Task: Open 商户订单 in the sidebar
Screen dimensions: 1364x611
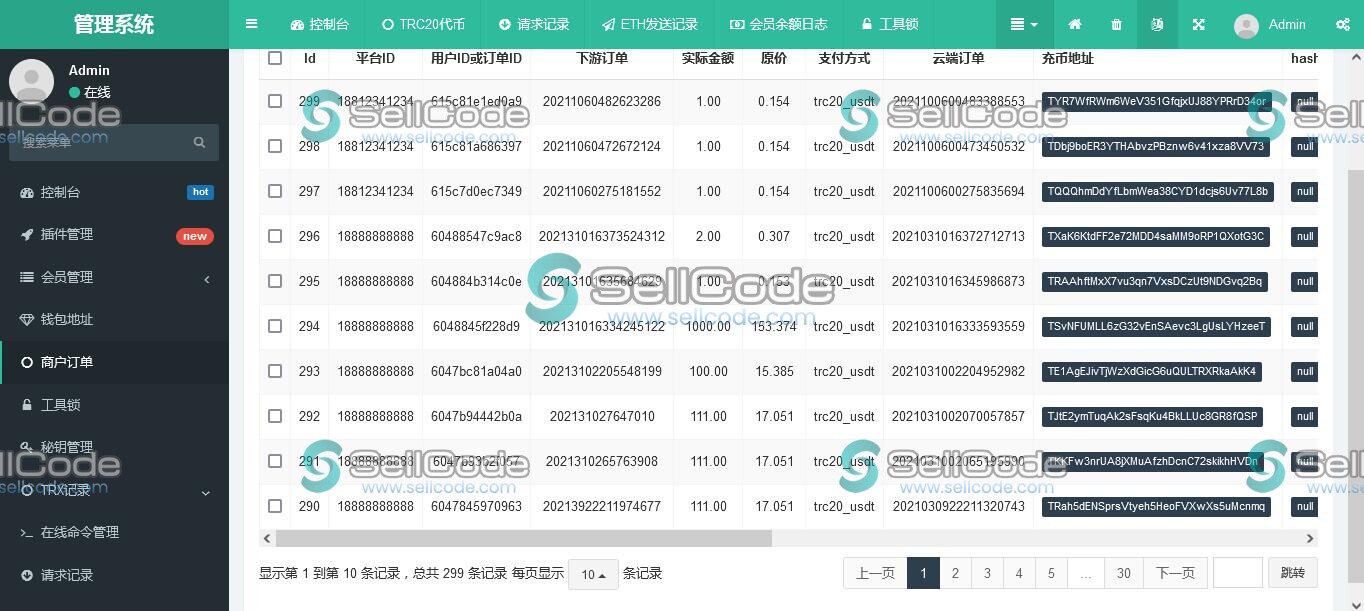Action: pos(114,362)
